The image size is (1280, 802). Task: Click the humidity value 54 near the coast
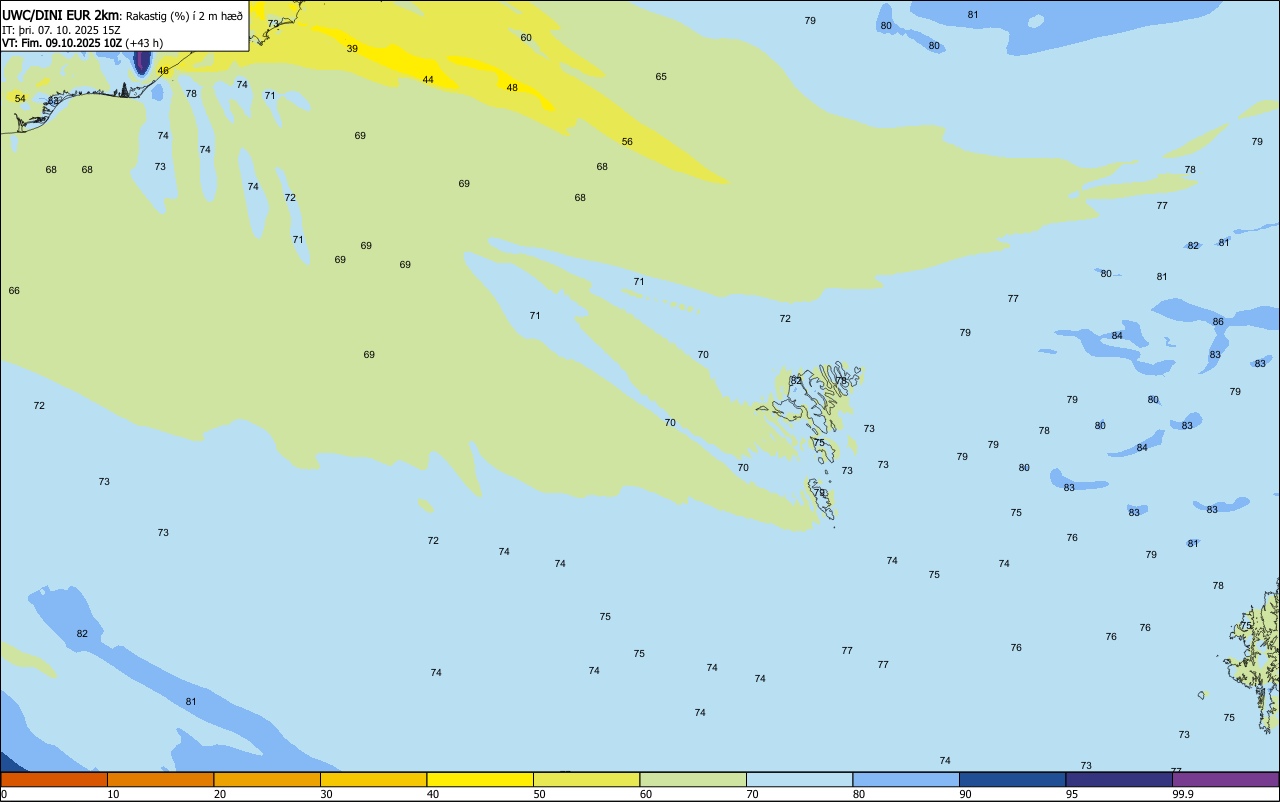(20, 99)
